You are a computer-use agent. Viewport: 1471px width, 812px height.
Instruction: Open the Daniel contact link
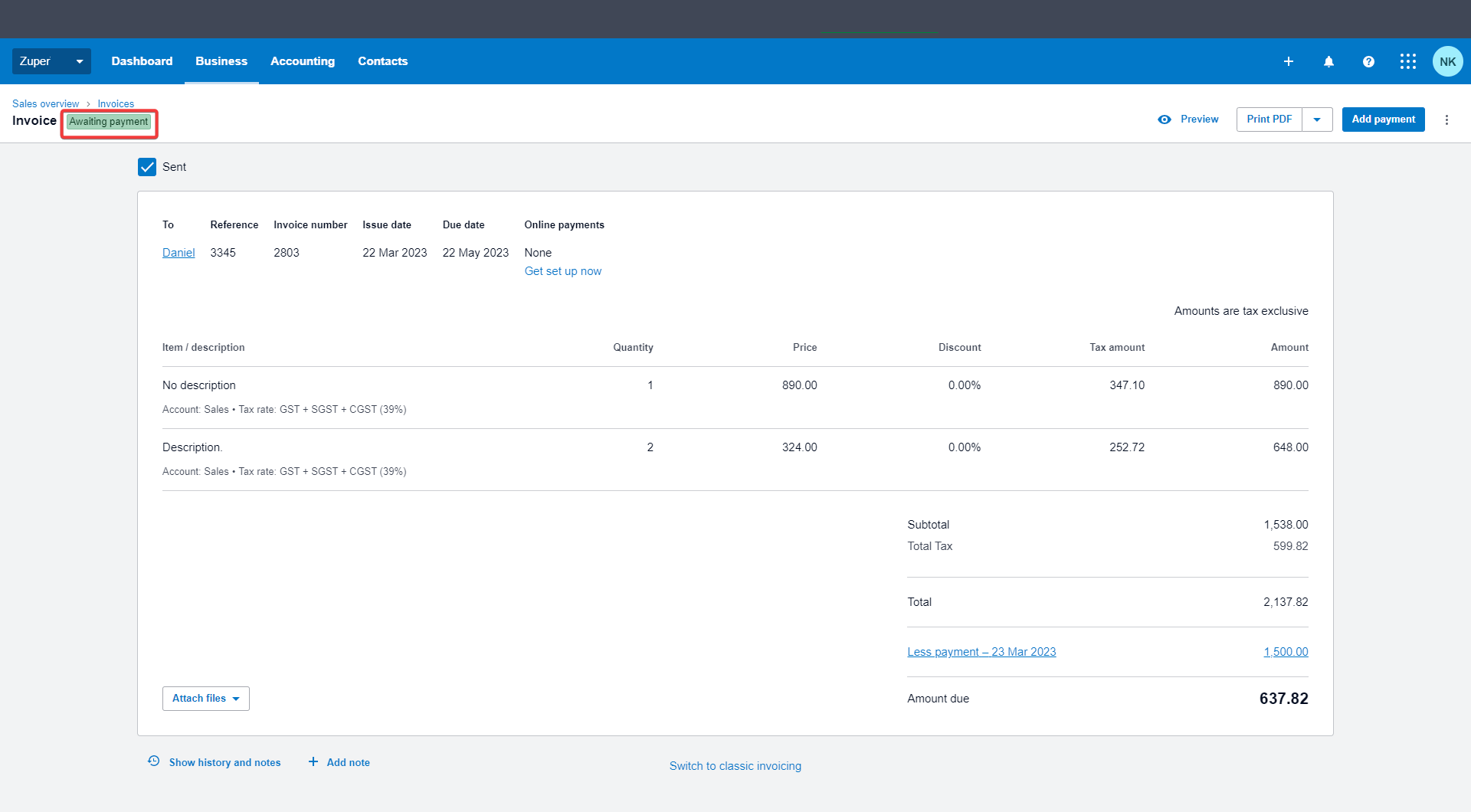click(179, 253)
